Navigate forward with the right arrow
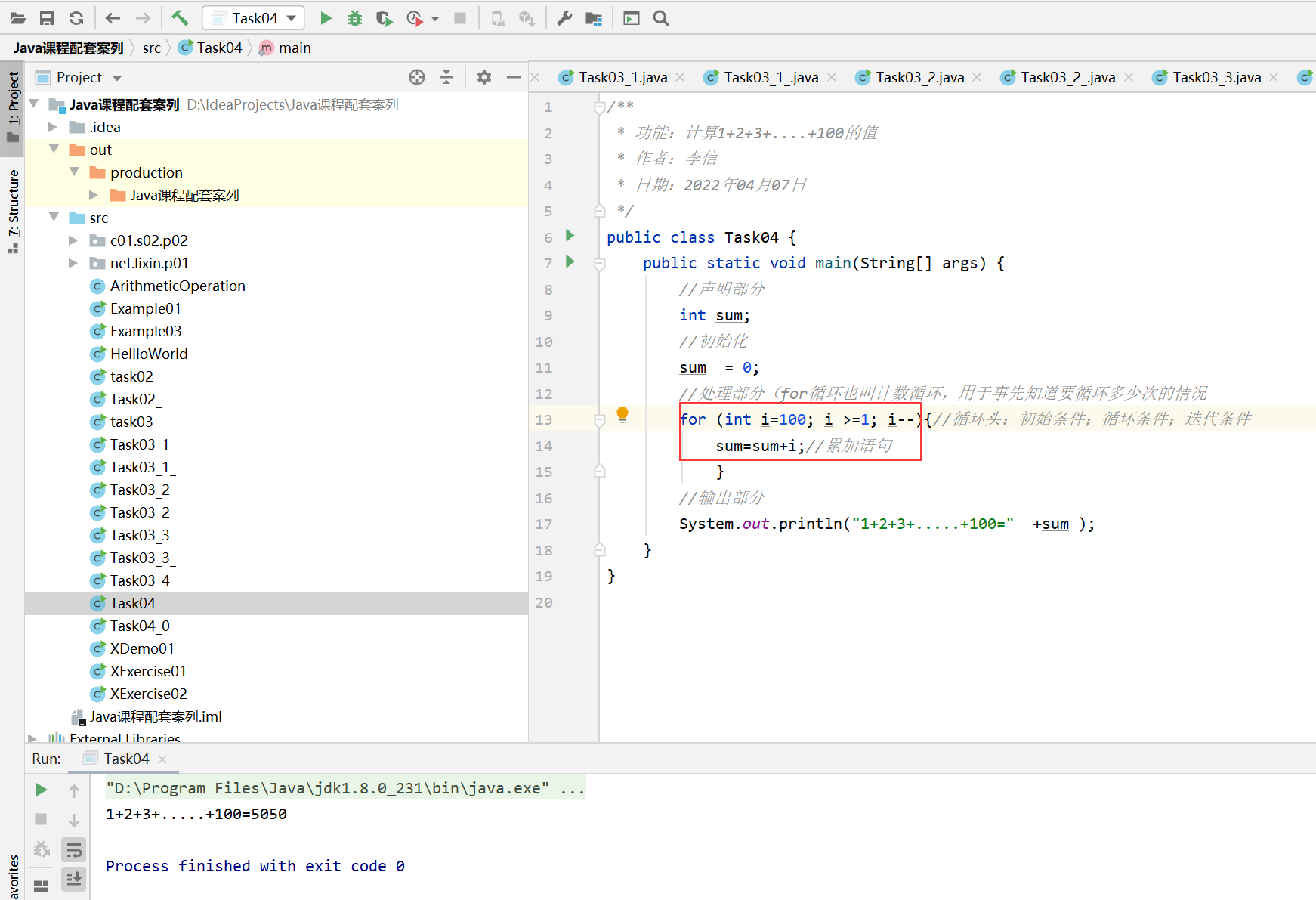 (143, 18)
